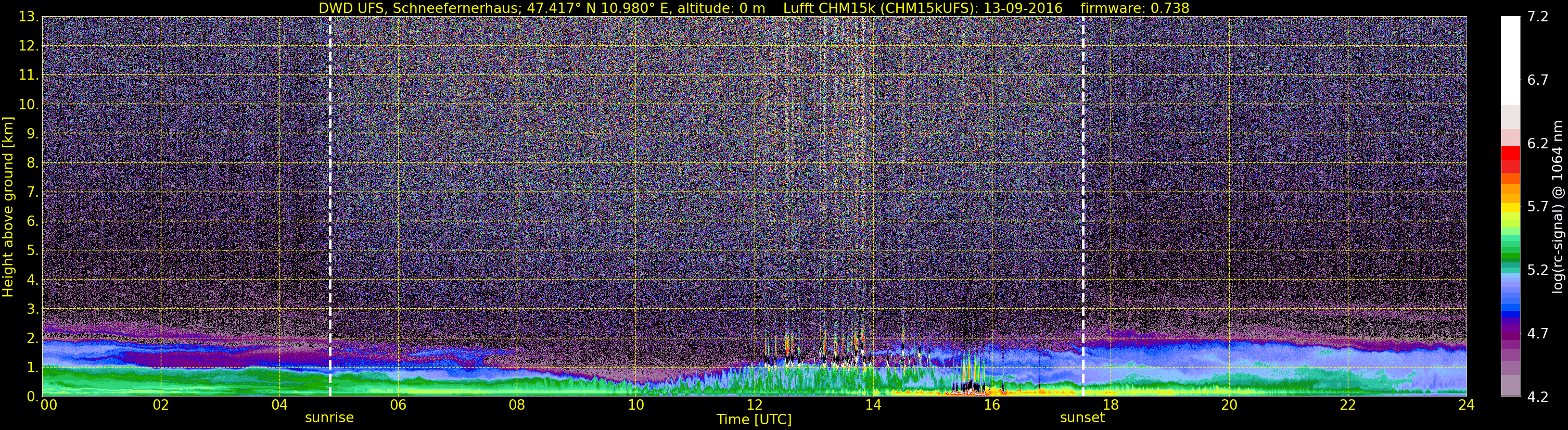The image size is (1568, 430).
Task: Click the '6.' height tick label
Action: [x=32, y=221]
